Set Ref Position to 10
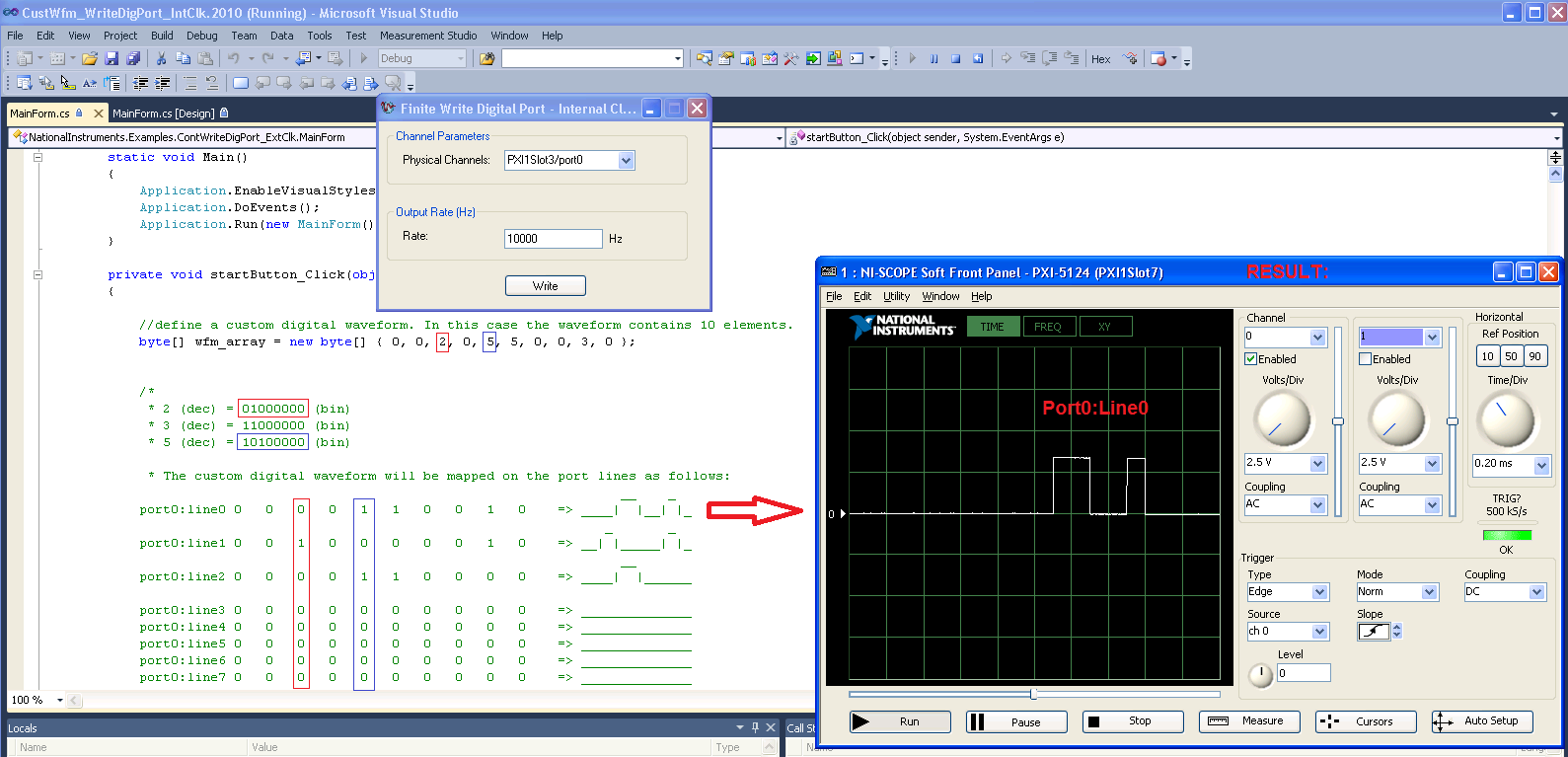This screenshot has width=1568, height=757. pos(1488,356)
